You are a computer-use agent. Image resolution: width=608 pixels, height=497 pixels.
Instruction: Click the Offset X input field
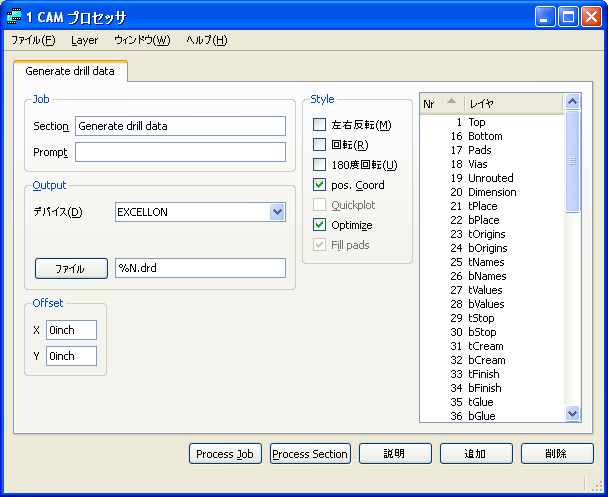coord(71,330)
